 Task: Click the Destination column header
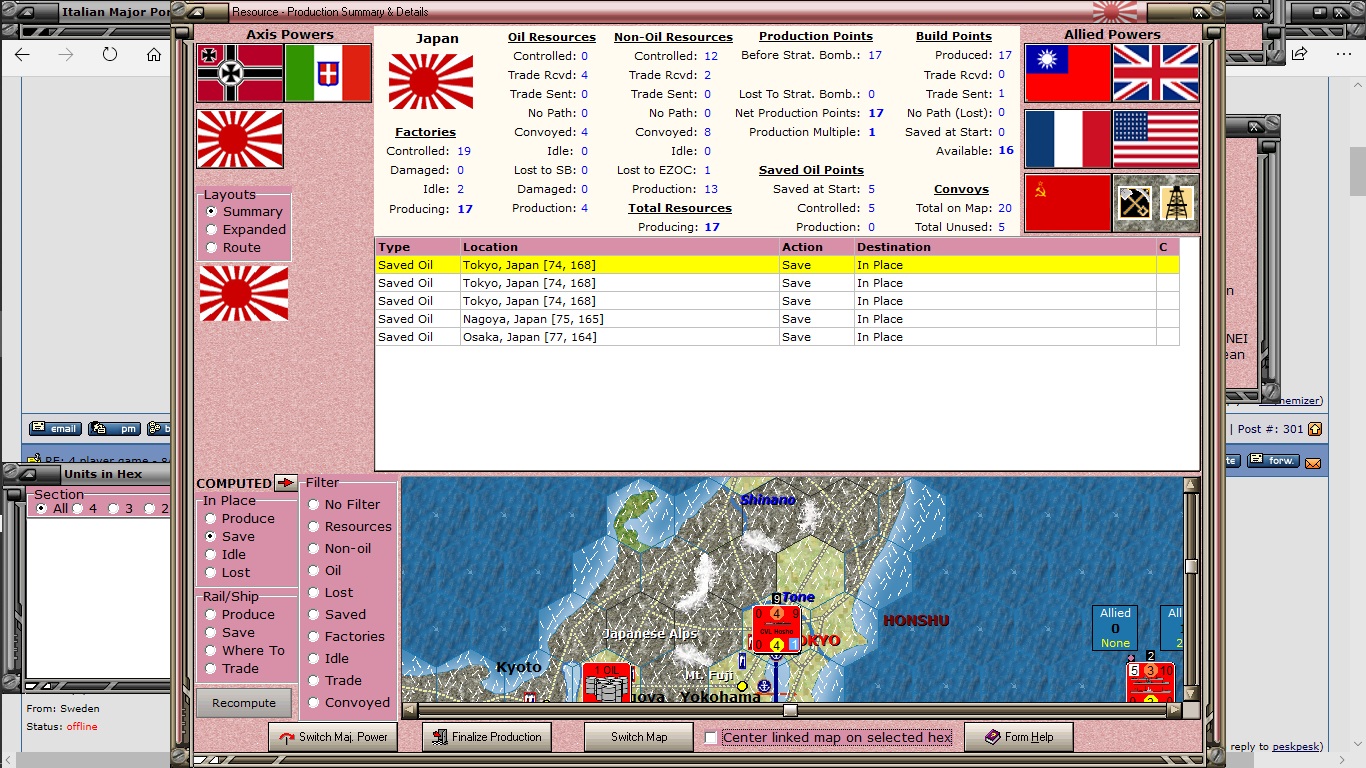[1004, 247]
